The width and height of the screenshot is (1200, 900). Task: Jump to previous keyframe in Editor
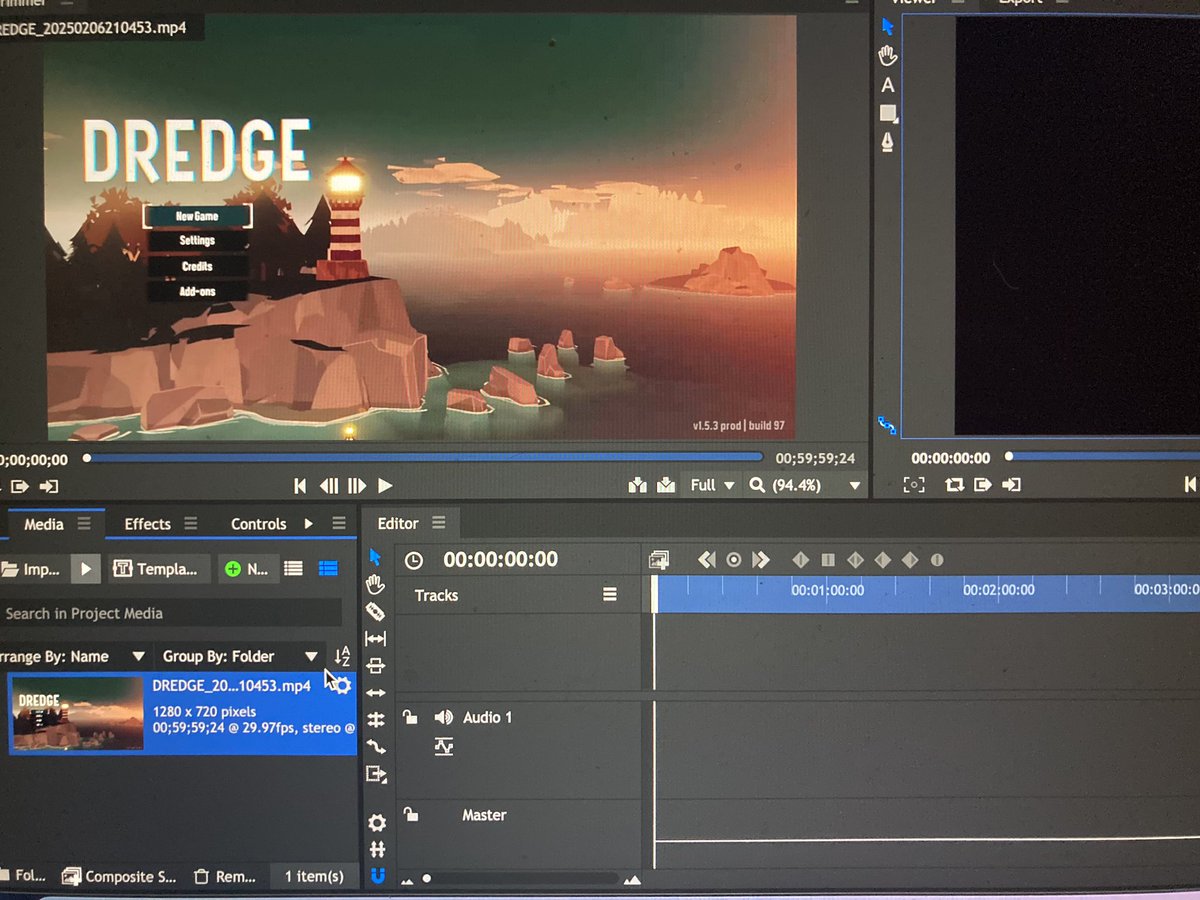point(707,560)
